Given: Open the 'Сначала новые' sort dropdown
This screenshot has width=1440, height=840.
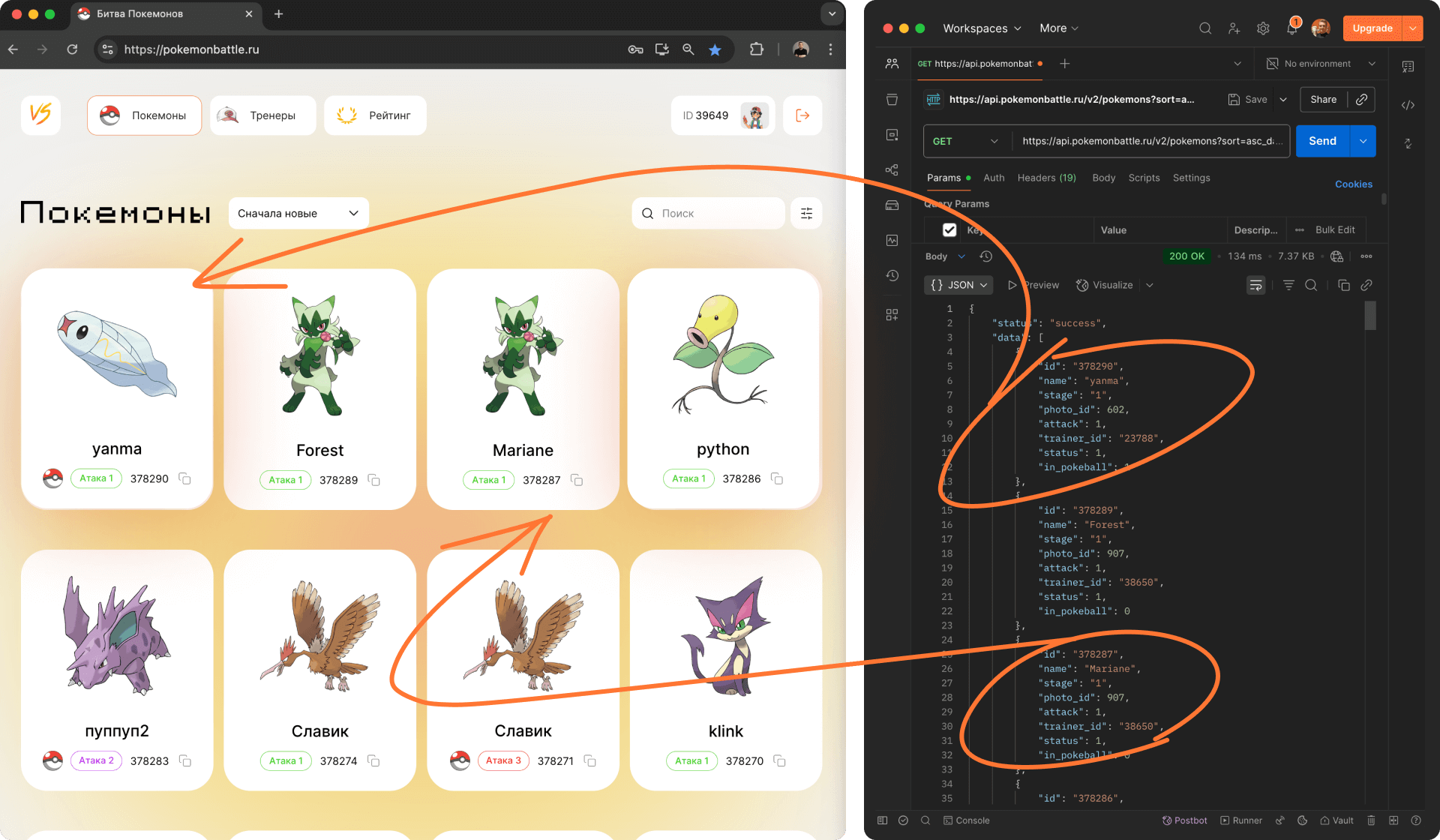Looking at the screenshot, I should [x=298, y=214].
